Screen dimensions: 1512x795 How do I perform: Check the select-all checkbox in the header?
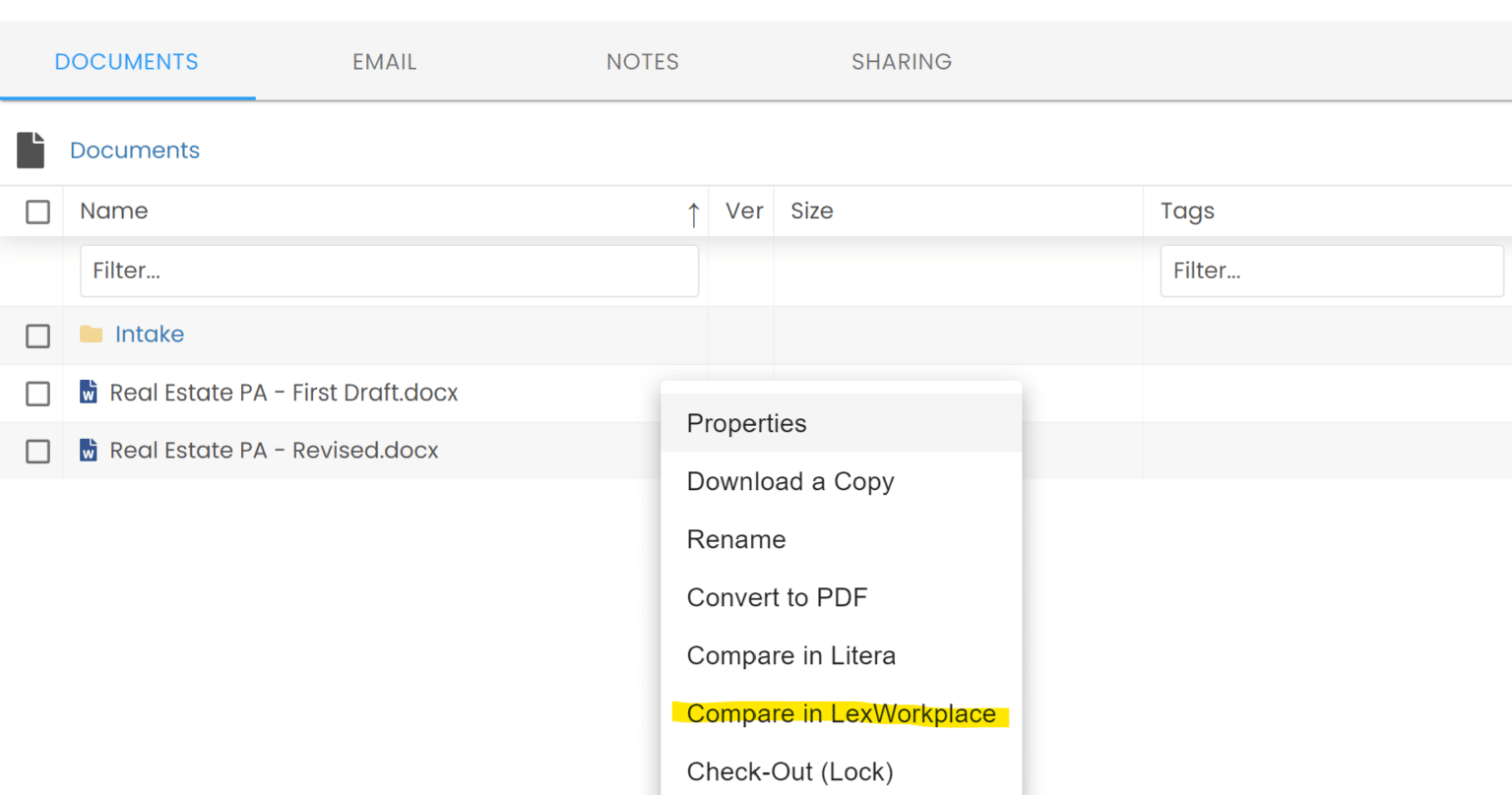coord(37,211)
